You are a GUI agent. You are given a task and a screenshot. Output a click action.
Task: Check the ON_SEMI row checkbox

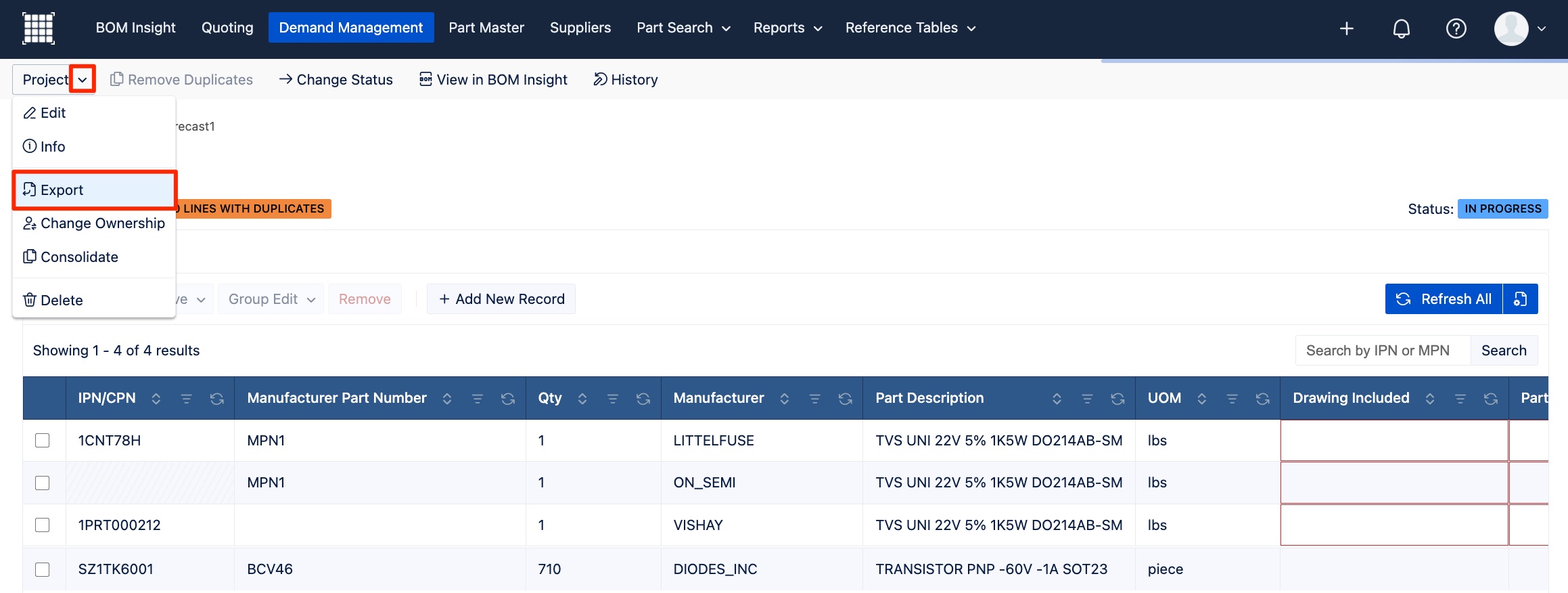(42, 483)
